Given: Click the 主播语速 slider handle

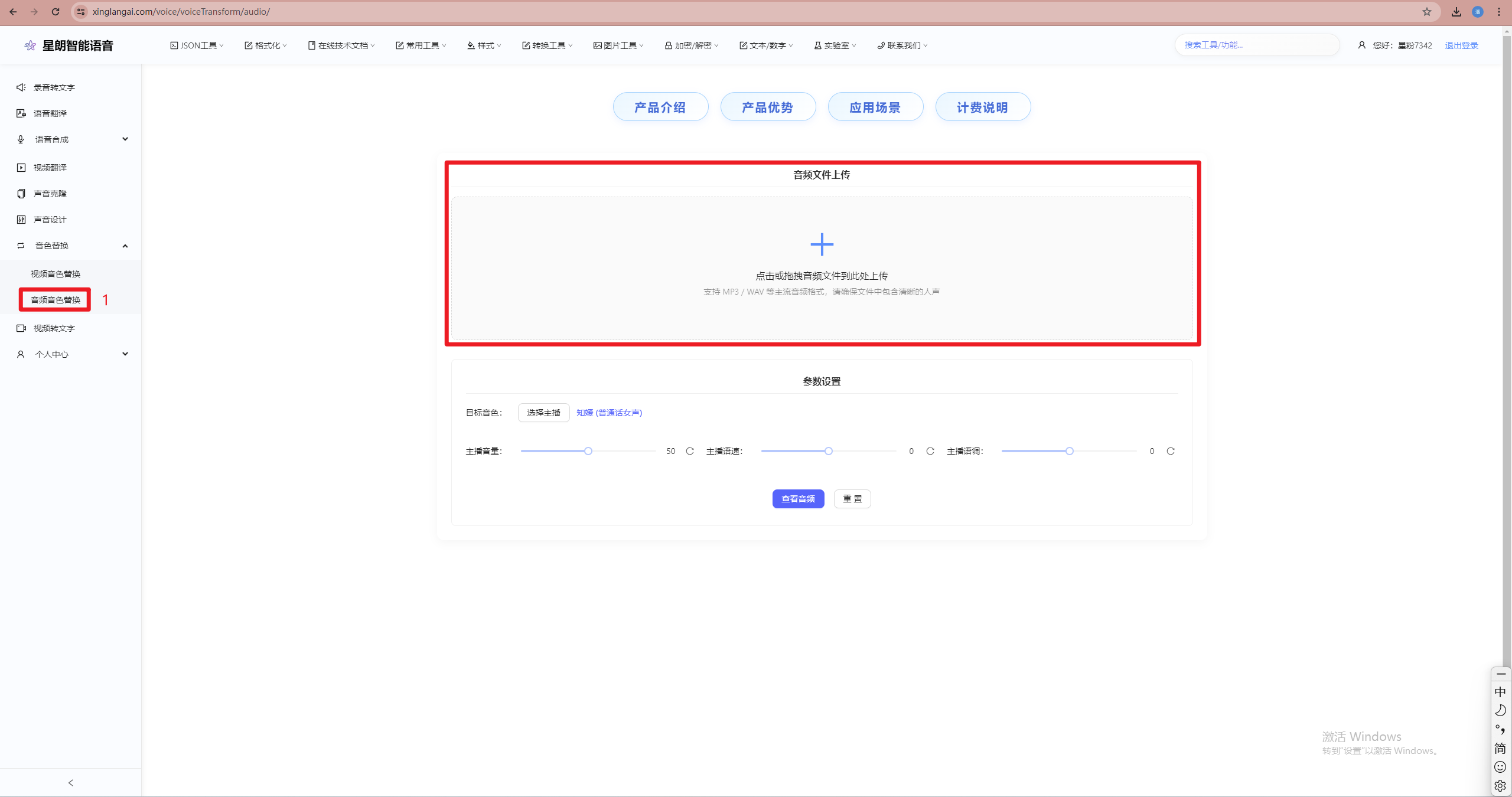Looking at the screenshot, I should click(829, 451).
